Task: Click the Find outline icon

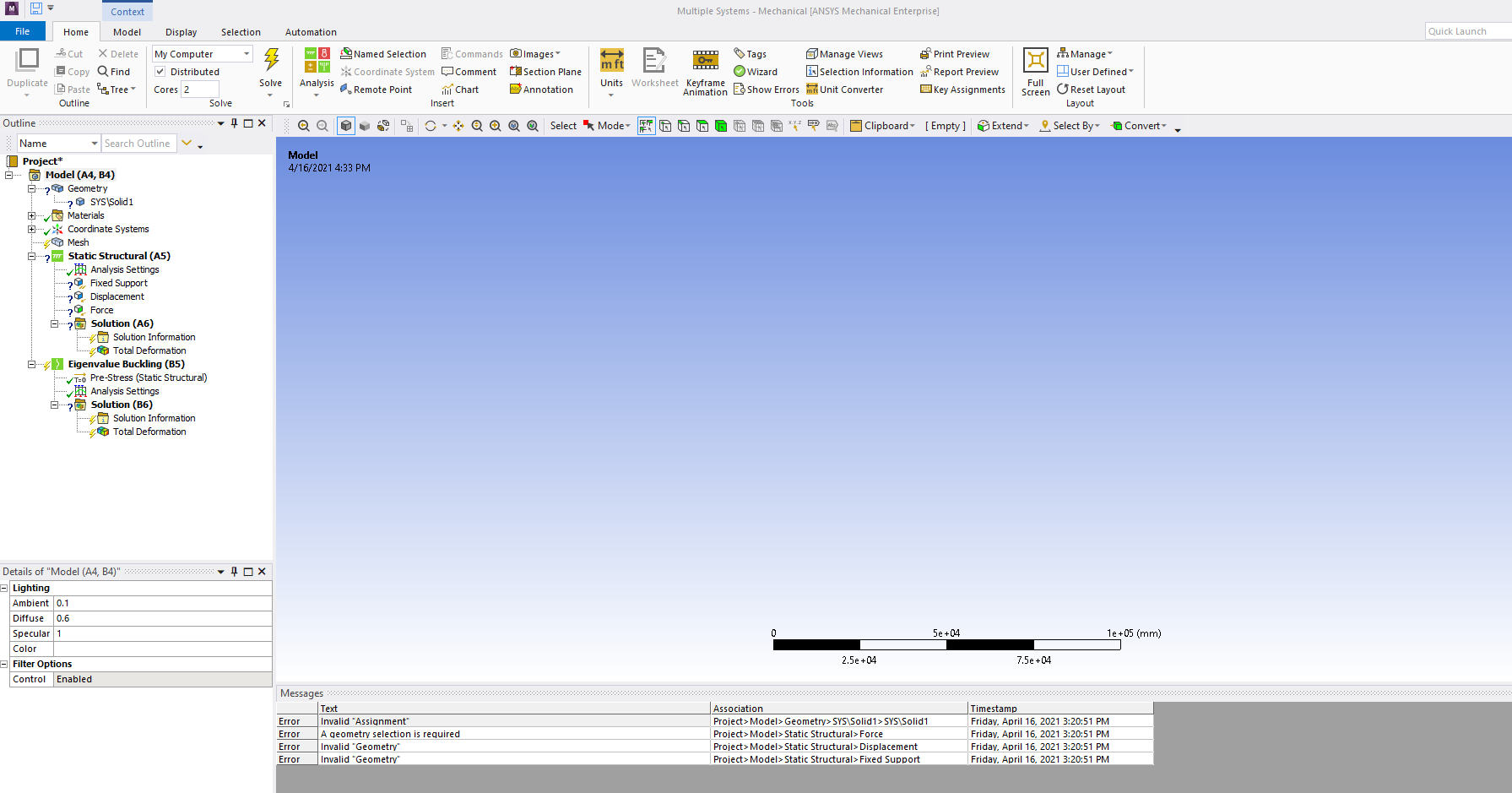Action: pos(114,72)
